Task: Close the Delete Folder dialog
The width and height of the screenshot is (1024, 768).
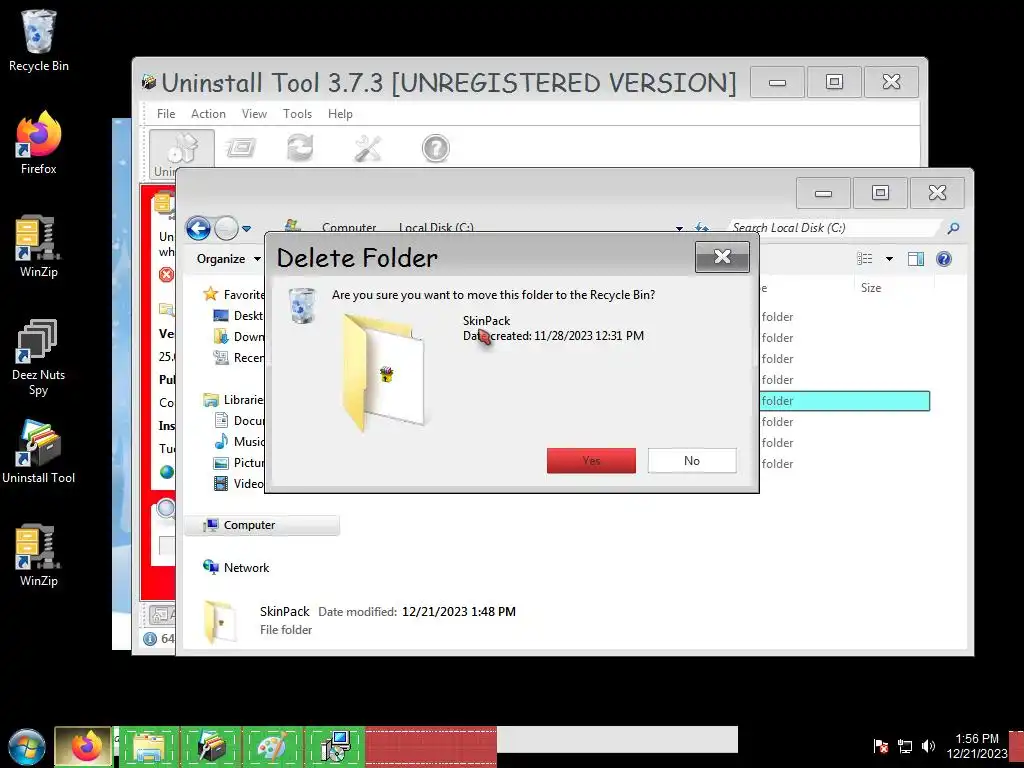Action: 722,257
